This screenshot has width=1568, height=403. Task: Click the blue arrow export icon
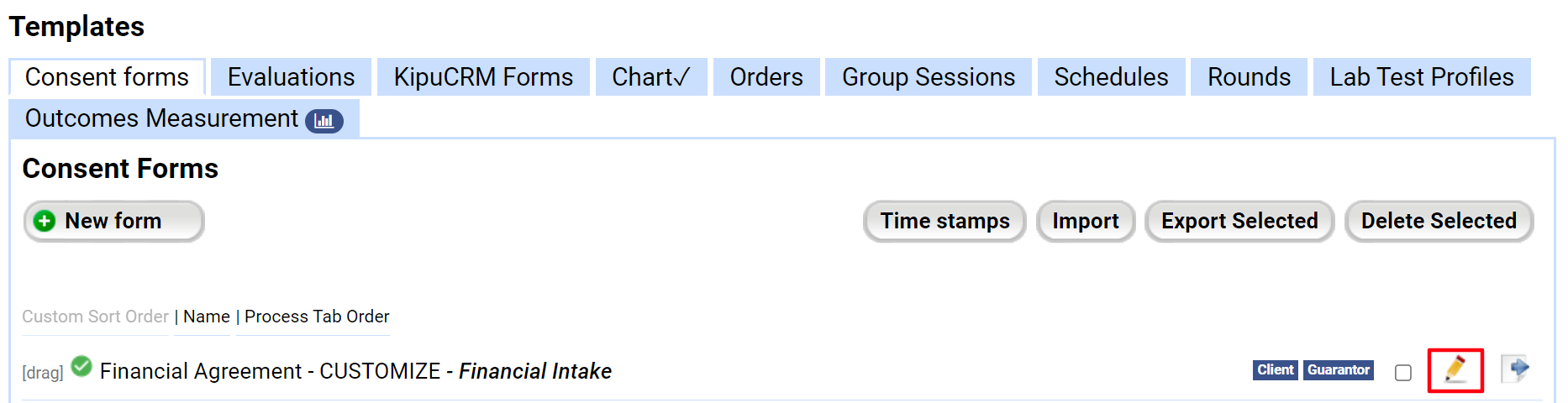point(1517,369)
